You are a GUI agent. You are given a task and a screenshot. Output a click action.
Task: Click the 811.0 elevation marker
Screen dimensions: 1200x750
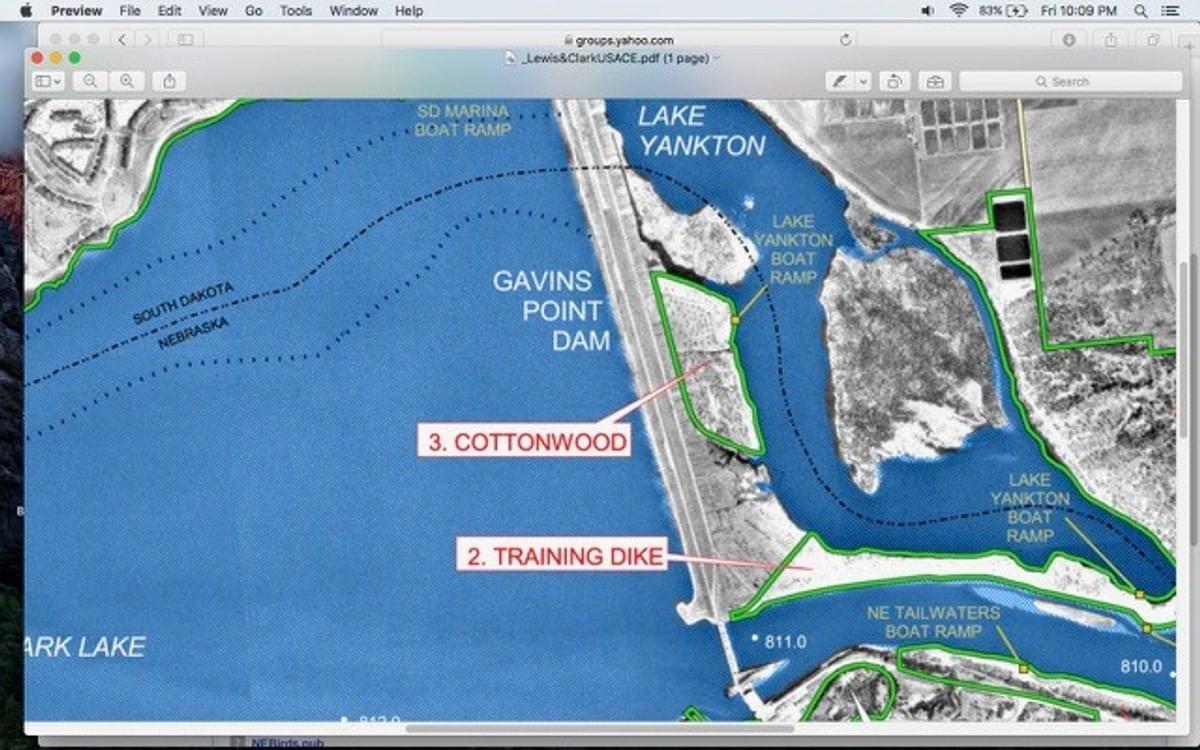(785, 641)
